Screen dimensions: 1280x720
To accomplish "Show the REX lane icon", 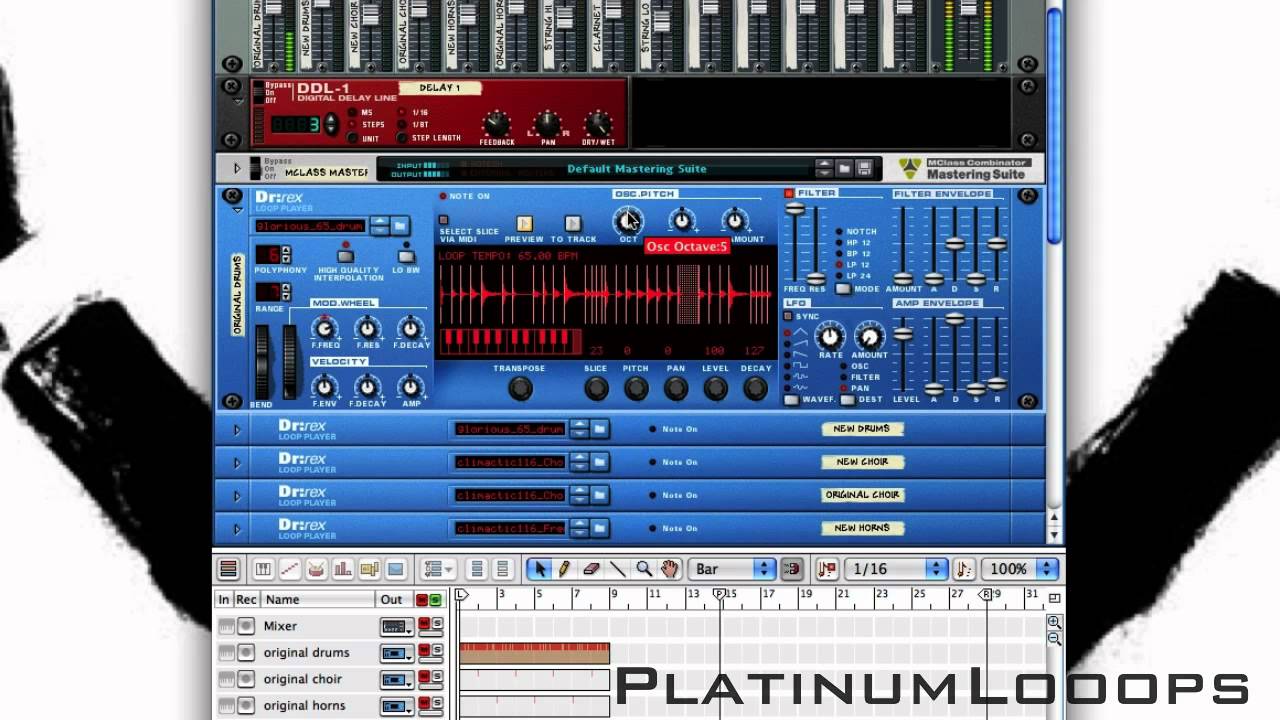I will click(395, 569).
